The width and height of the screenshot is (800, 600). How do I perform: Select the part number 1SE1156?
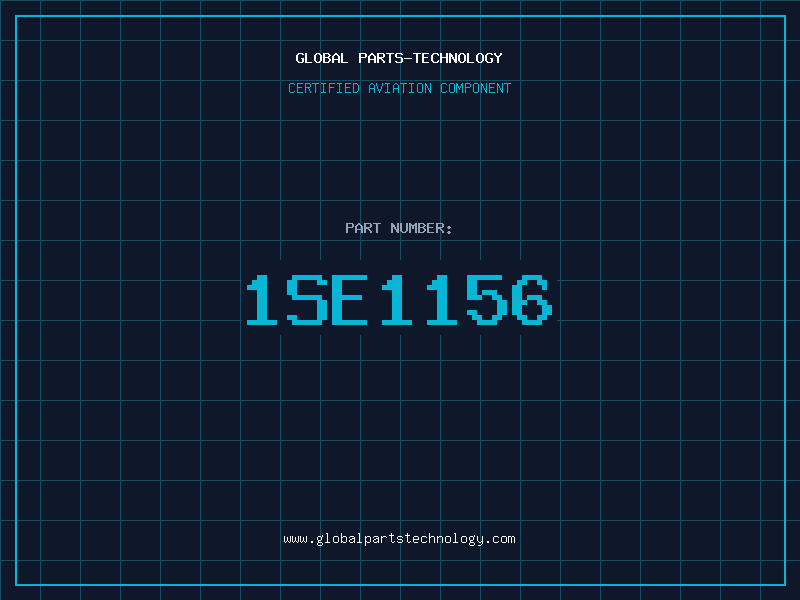399,300
